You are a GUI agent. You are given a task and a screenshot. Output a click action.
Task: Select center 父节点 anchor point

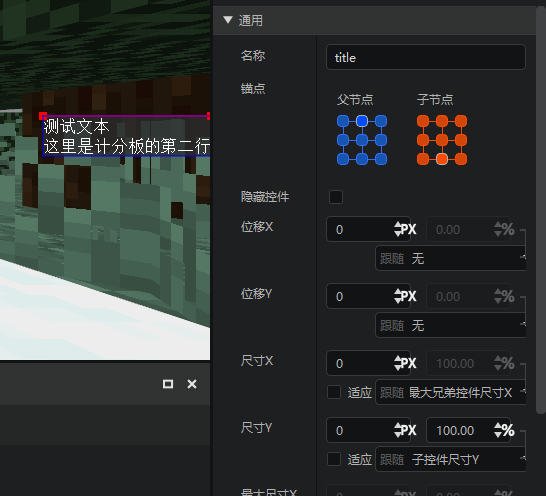click(362, 140)
